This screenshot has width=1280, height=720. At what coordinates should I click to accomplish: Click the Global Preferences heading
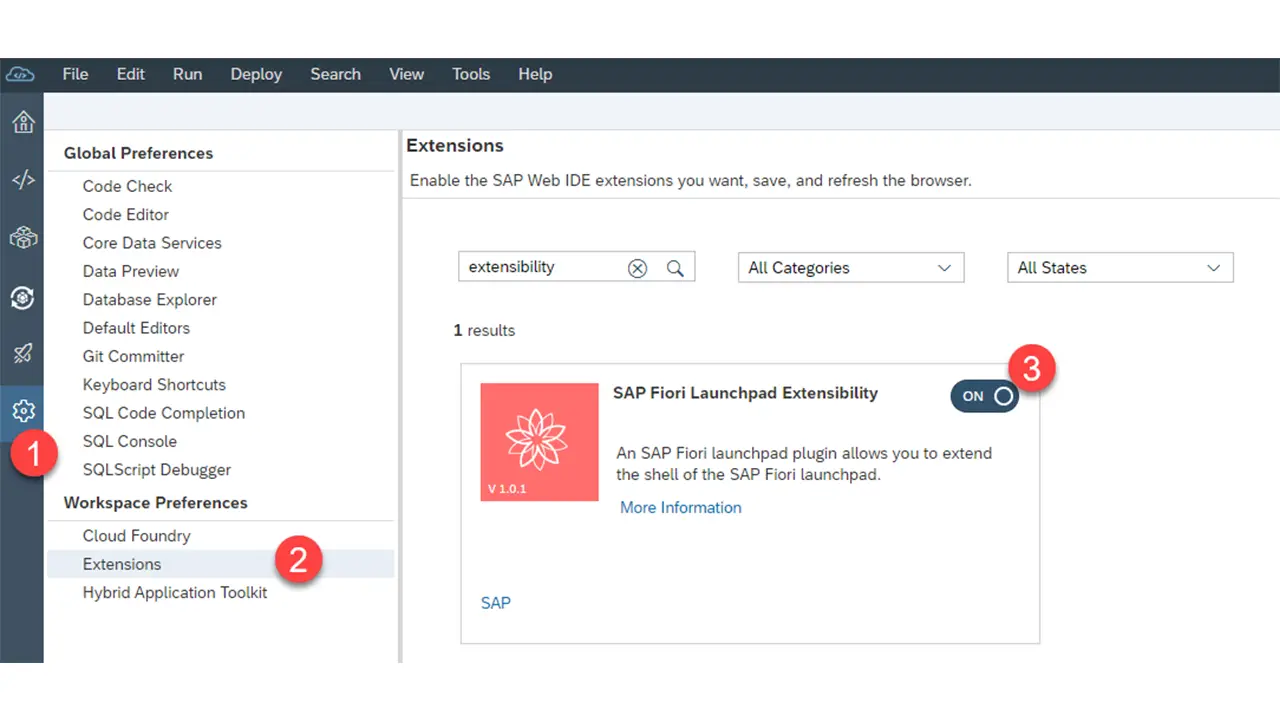pyautogui.click(x=138, y=153)
